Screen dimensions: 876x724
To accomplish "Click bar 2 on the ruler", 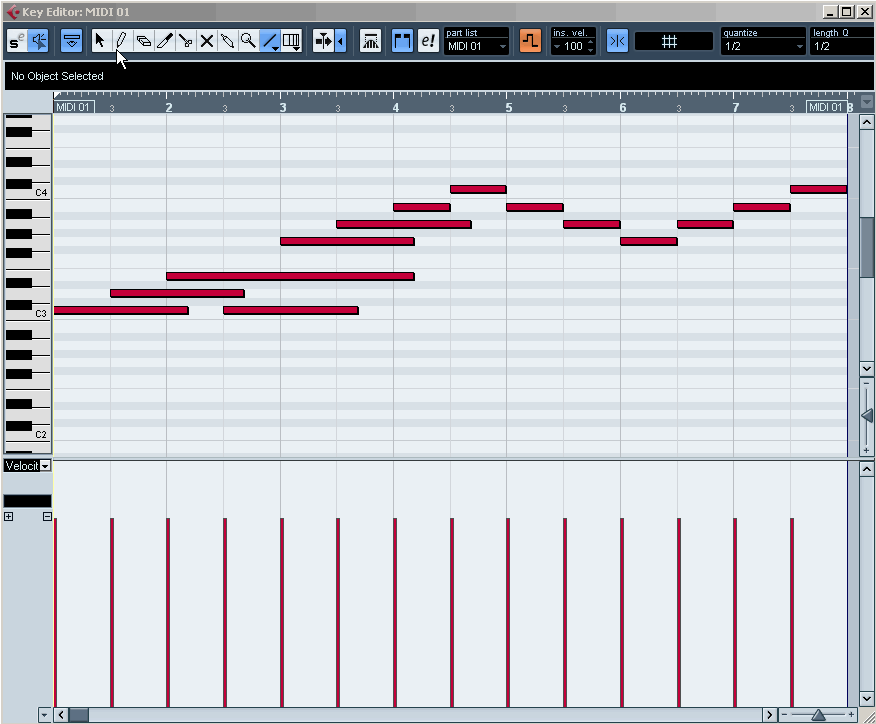I will (x=168, y=107).
